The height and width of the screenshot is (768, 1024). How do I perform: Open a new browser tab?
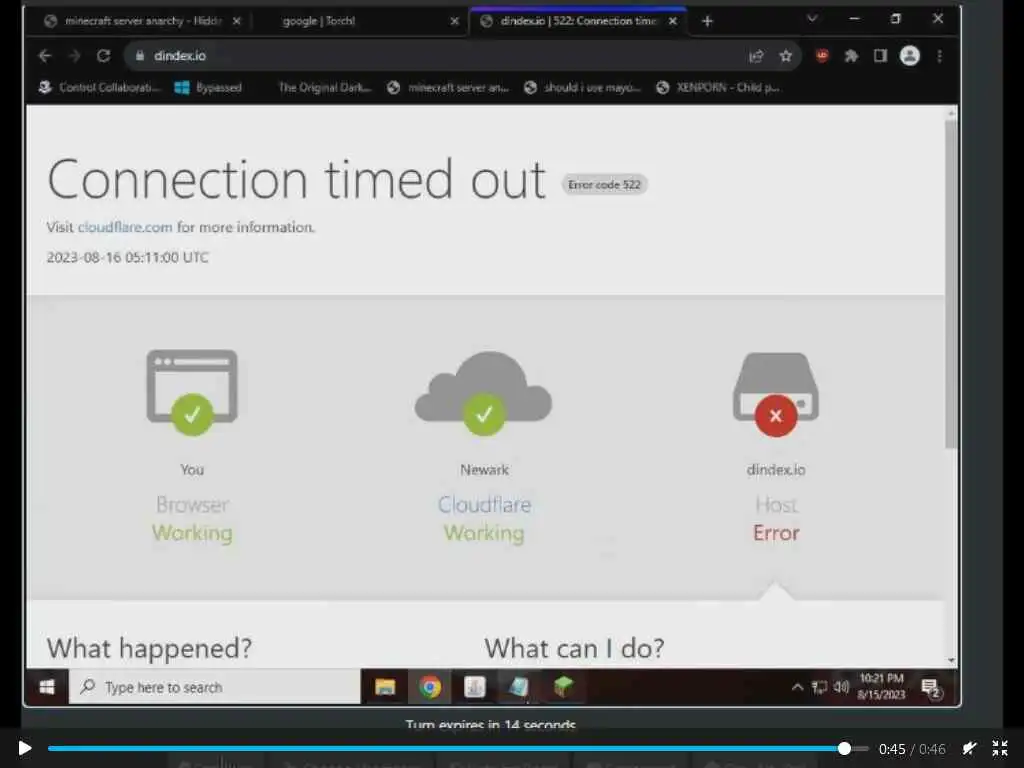pos(707,21)
